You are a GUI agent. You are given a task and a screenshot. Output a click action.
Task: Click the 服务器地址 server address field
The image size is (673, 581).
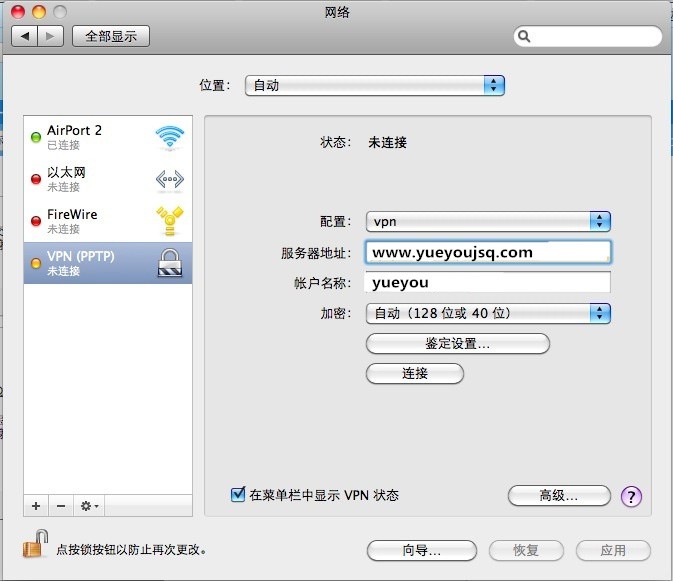488,252
